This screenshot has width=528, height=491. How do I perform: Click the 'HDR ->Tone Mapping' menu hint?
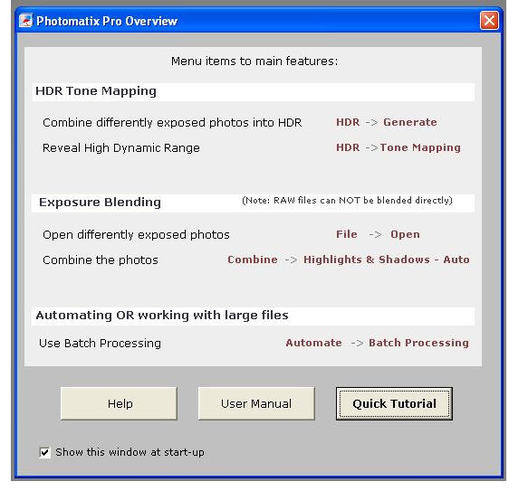pos(398,148)
